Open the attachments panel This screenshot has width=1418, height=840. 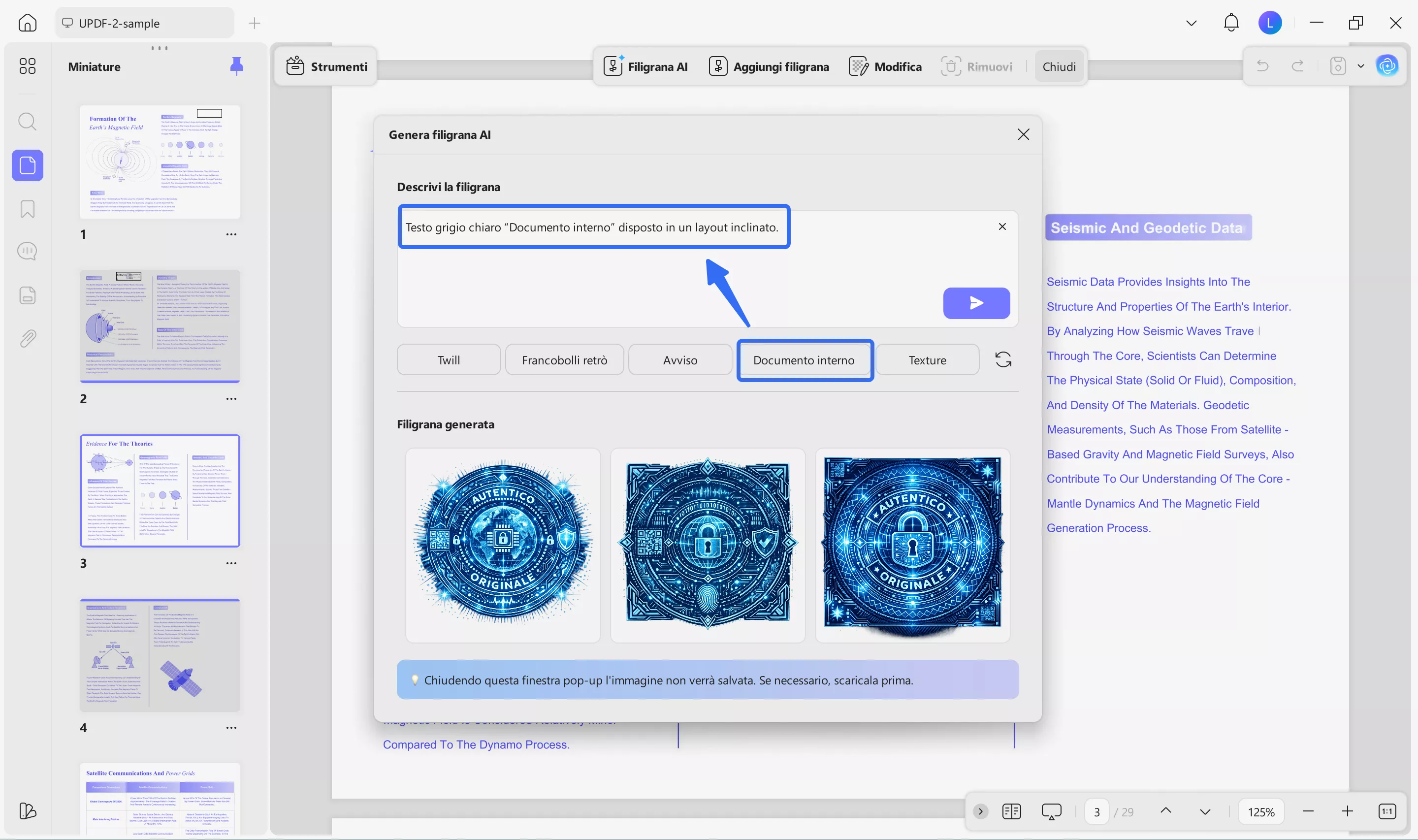point(27,338)
